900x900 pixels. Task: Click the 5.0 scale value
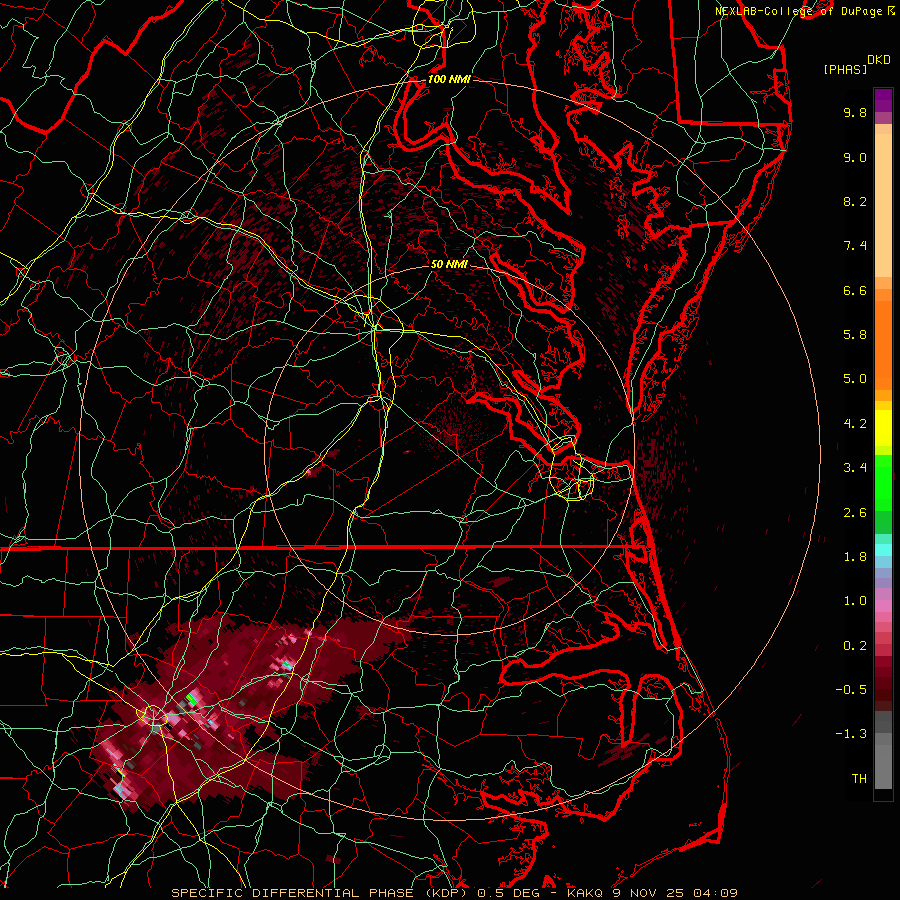click(855, 379)
